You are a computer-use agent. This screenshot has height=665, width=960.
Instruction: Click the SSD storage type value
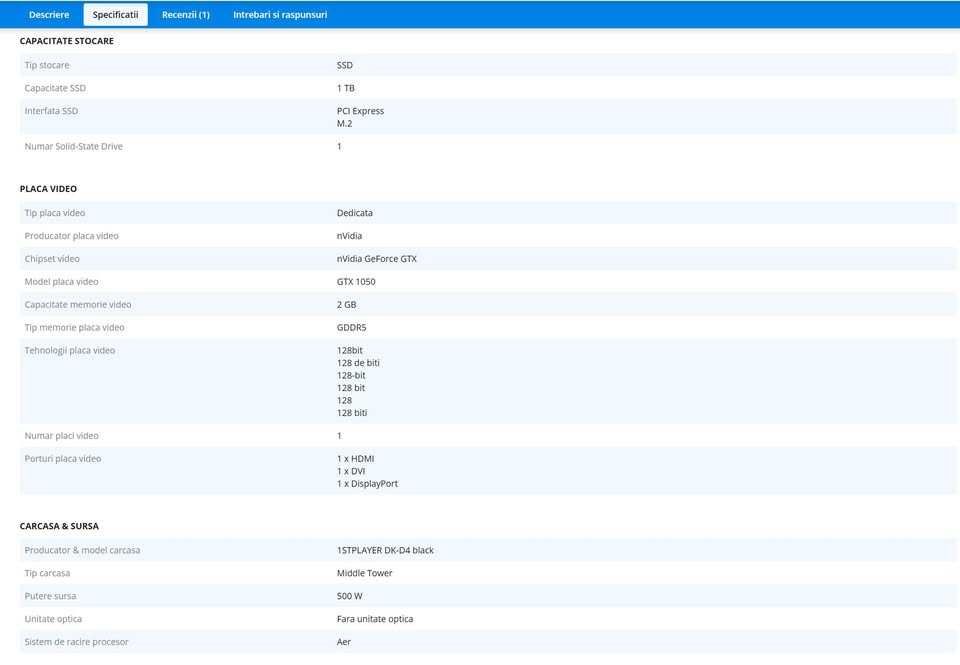345,65
